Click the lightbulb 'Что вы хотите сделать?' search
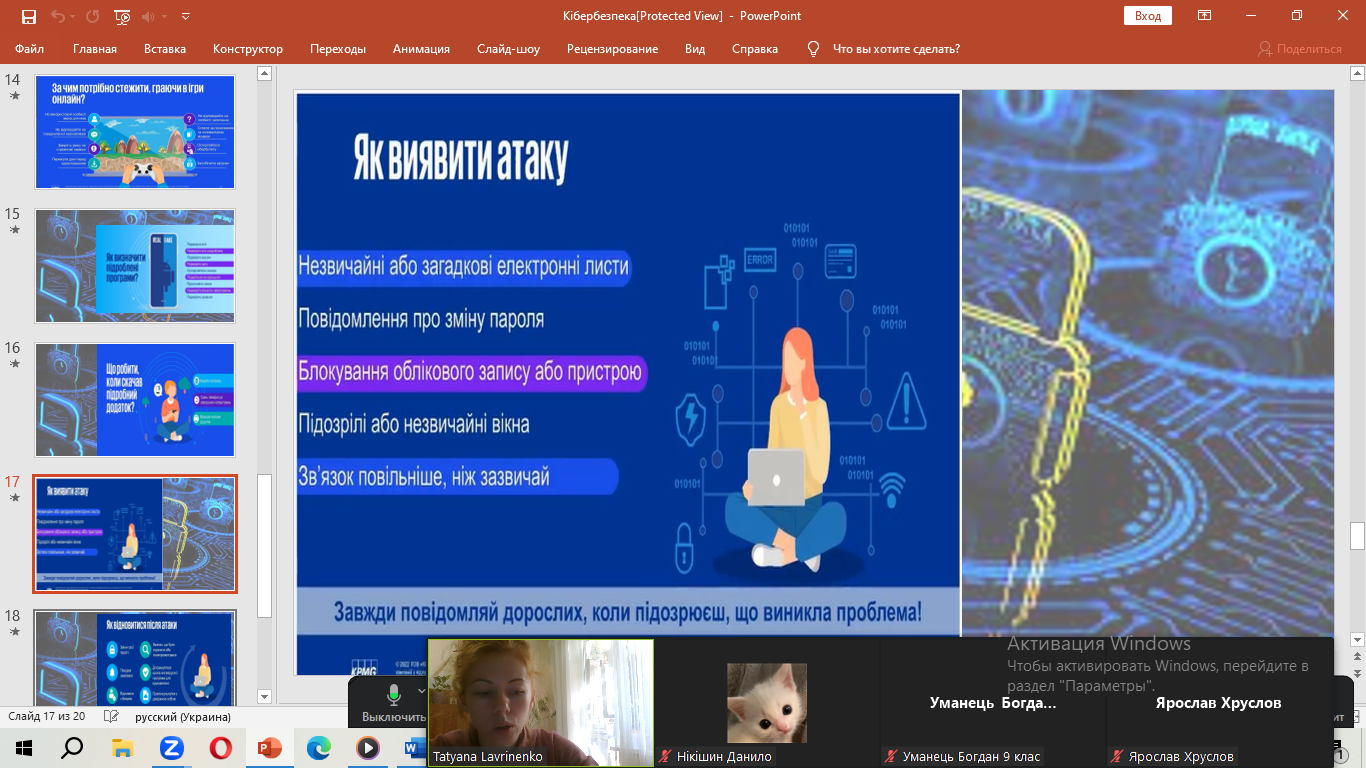This screenshot has width=1366, height=768. click(x=884, y=49)
